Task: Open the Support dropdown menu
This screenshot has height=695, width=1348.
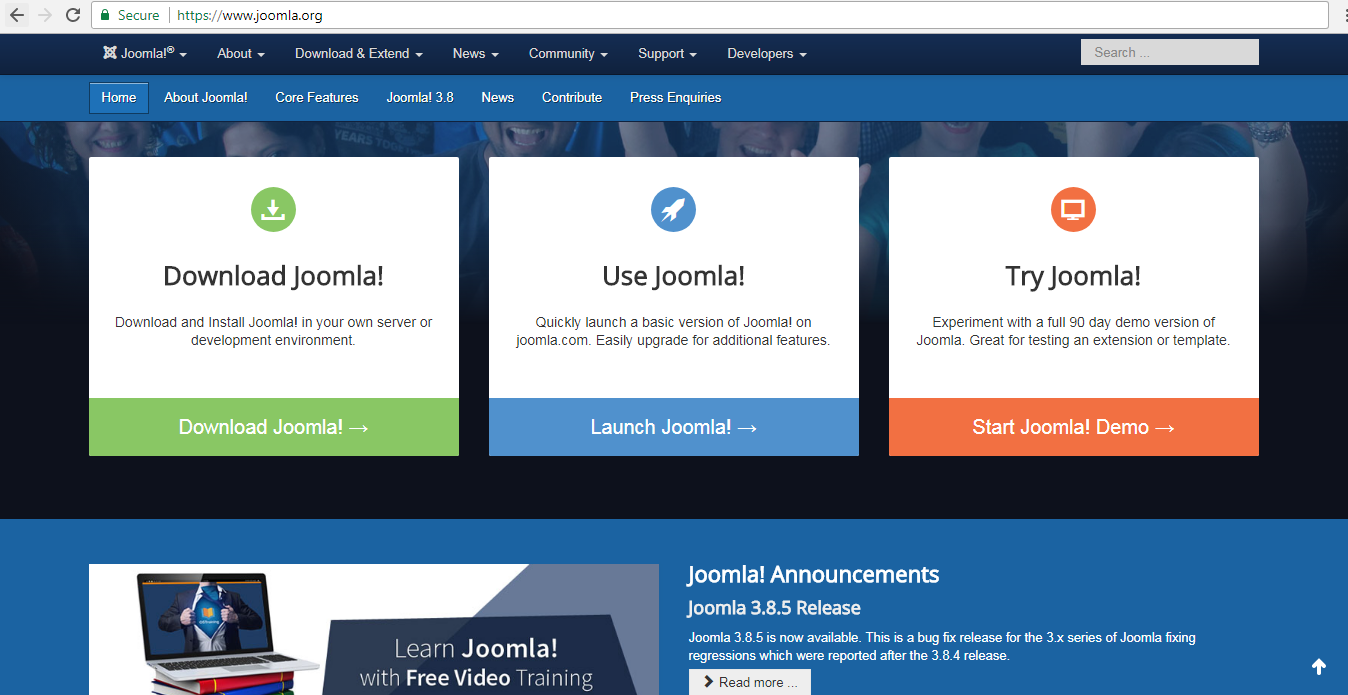Action: 667,53
